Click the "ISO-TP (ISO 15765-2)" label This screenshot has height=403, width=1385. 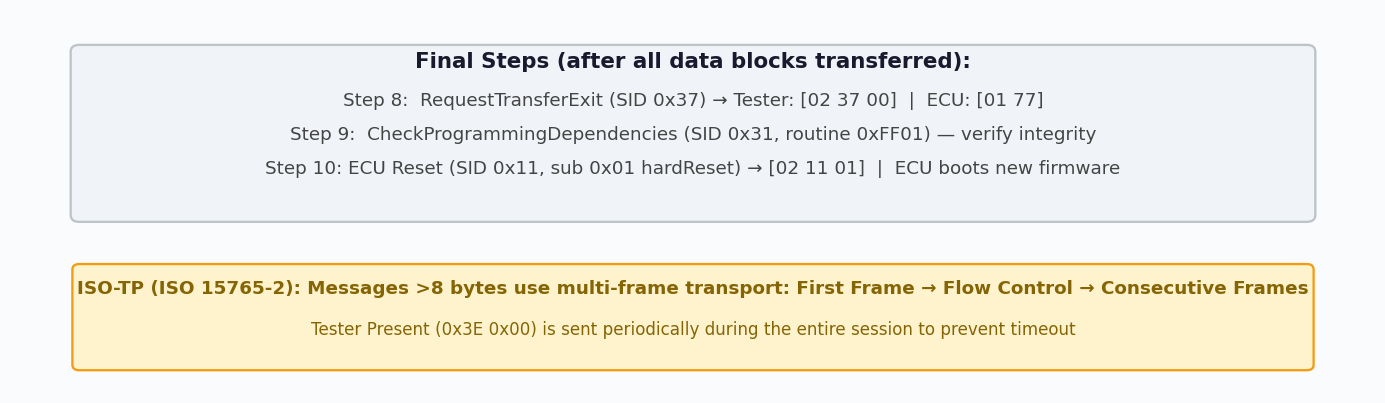click(188, 289)
